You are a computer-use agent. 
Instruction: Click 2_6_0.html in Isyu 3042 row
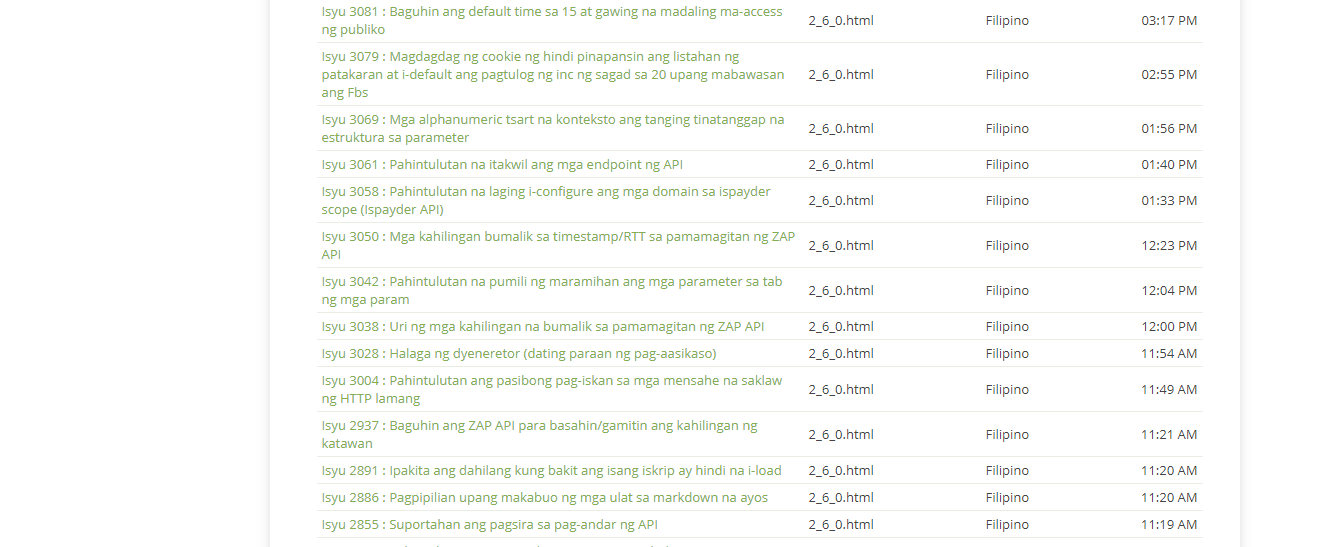(841, 290)
